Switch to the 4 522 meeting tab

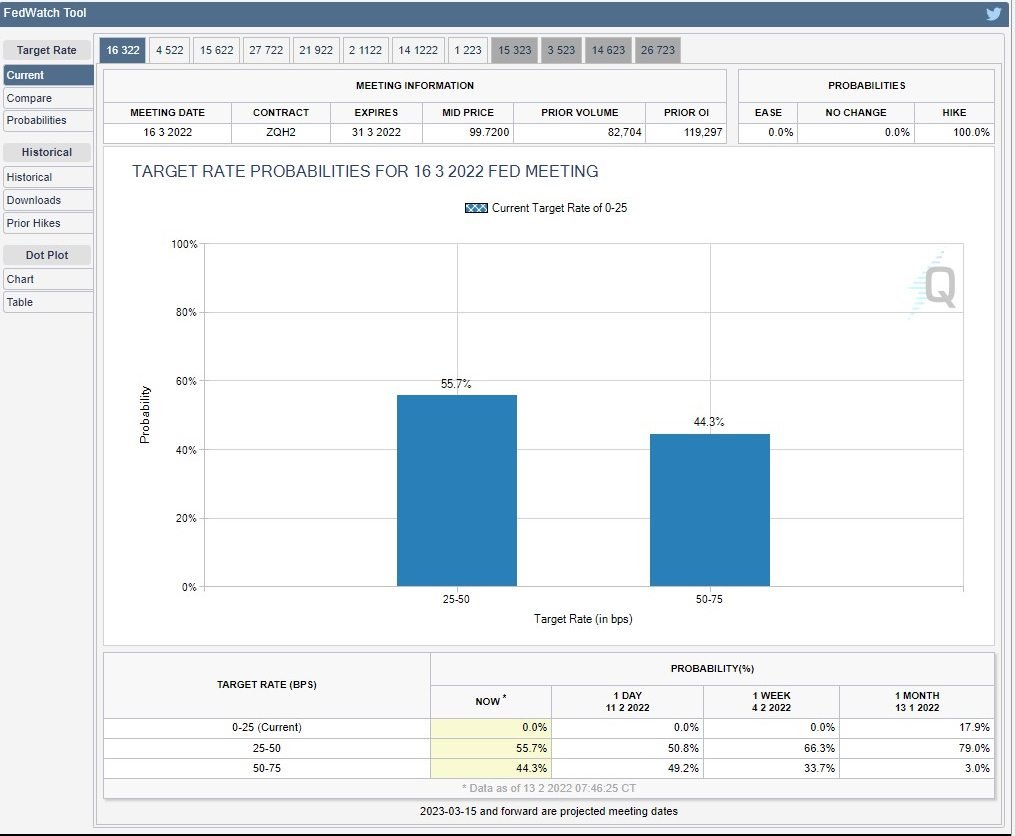pyautogui.click(x=170, y=50)
